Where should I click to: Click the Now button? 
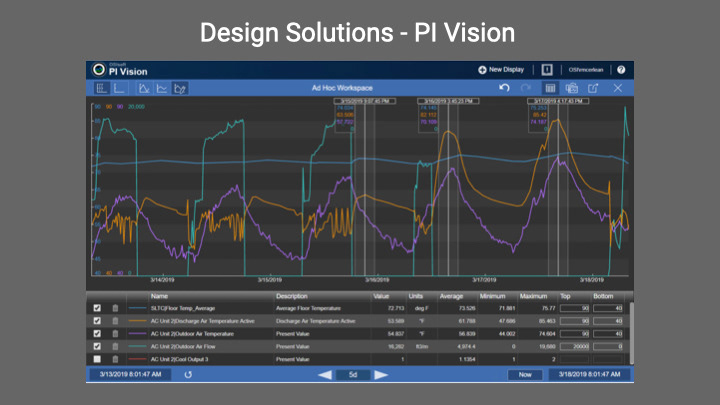click(525, 375)
